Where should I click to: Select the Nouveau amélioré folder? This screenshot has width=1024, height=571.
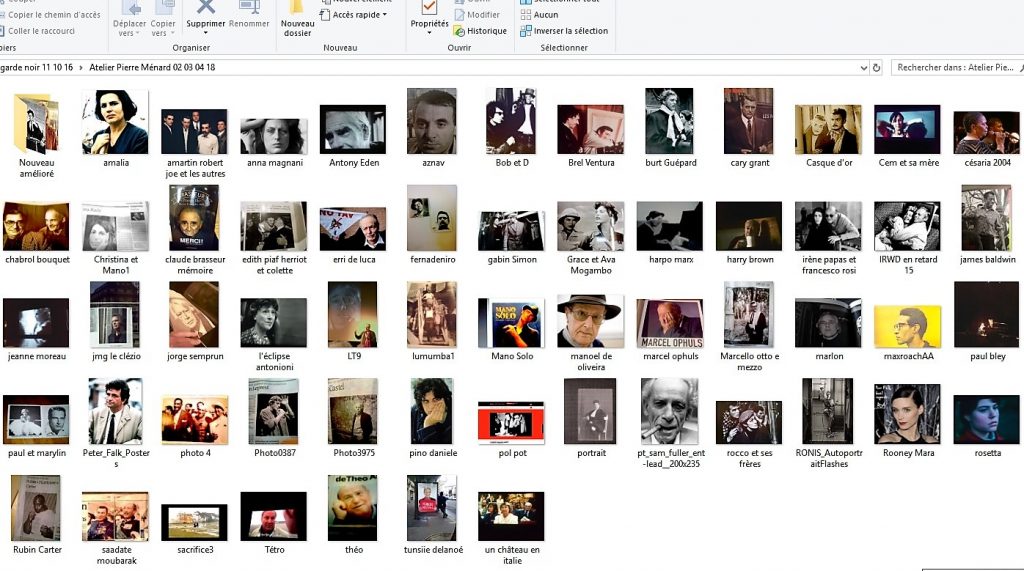pyautogui.click(x=36, y=125)
